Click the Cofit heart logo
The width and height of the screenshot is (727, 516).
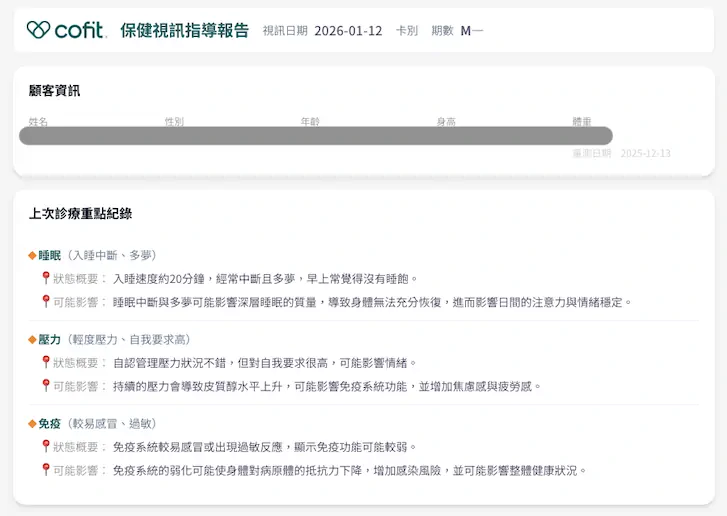click(x=38, y=30)
